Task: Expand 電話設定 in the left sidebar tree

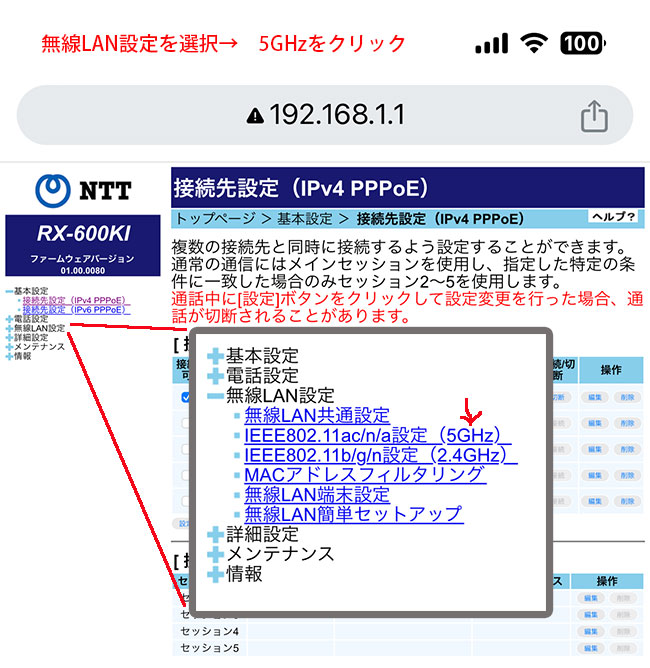Action: (9, 319)
